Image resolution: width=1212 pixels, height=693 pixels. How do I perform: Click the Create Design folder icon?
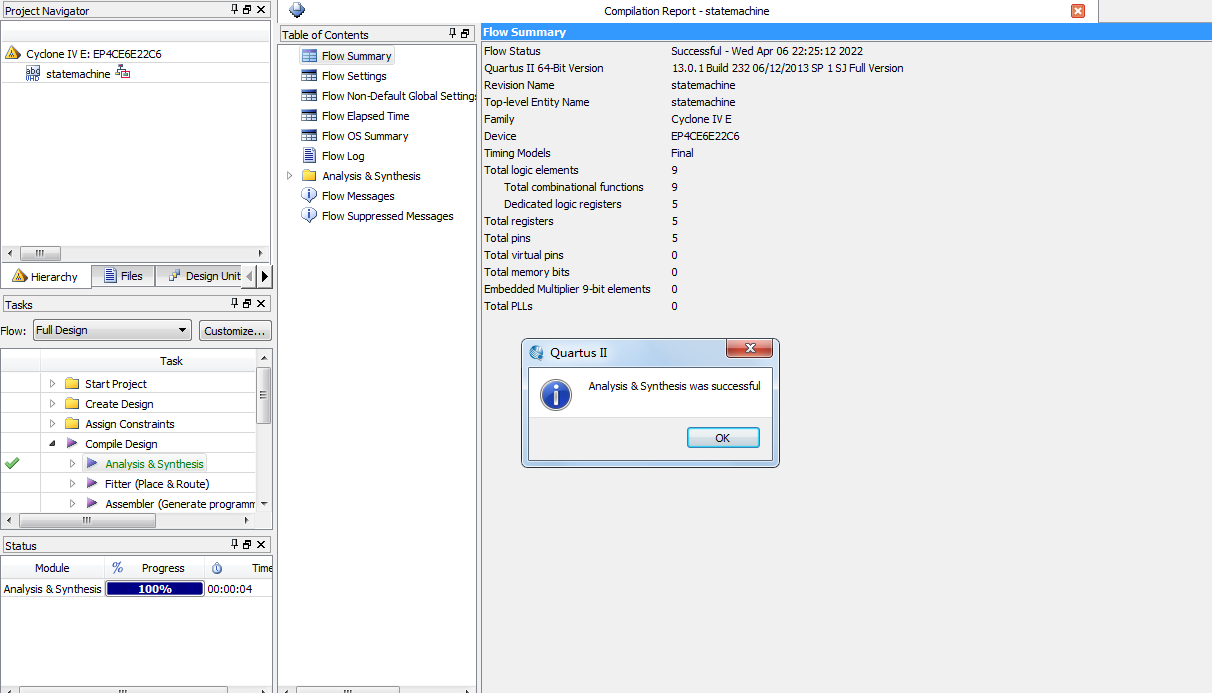tap(72, 404)
